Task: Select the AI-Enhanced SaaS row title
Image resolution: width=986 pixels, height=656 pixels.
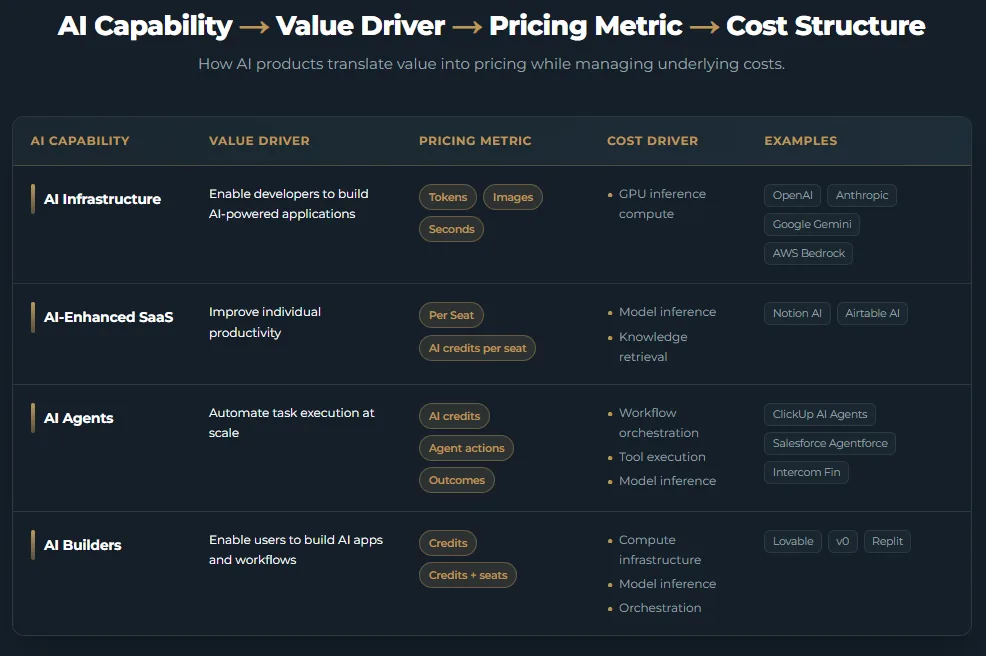Action: (108, 317)
